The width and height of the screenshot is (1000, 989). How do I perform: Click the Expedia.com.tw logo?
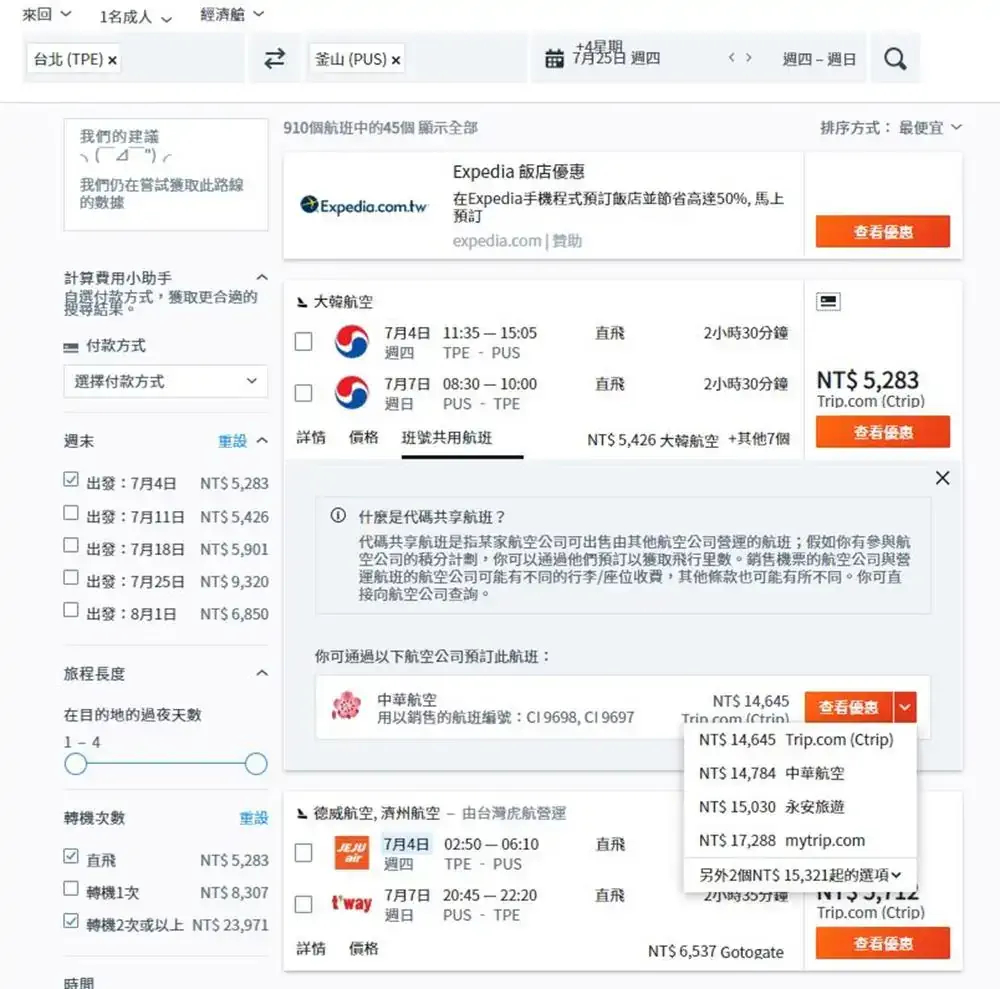point(364,205)
